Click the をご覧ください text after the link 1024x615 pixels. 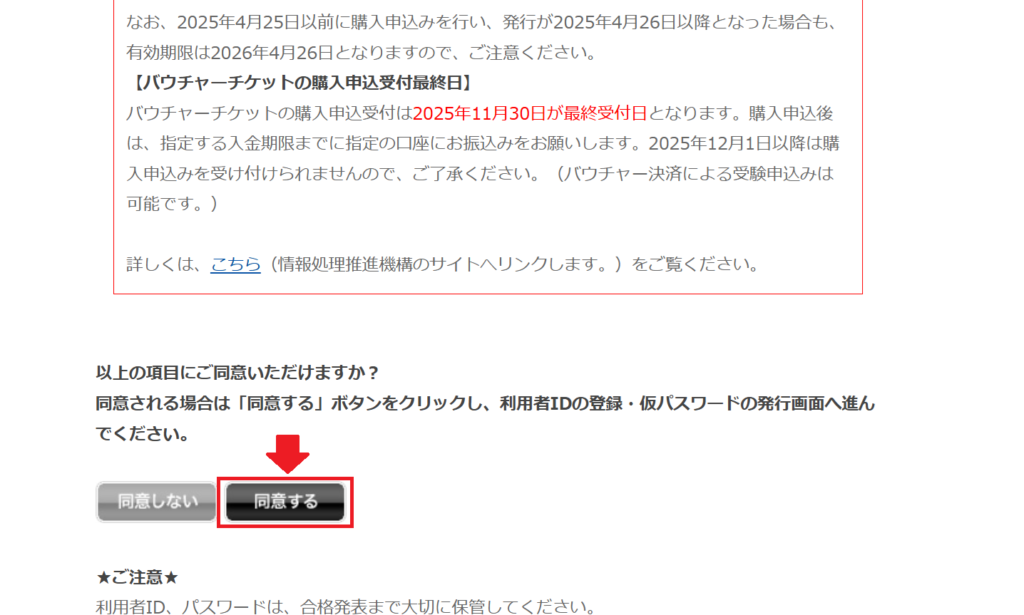pos(695,264)
